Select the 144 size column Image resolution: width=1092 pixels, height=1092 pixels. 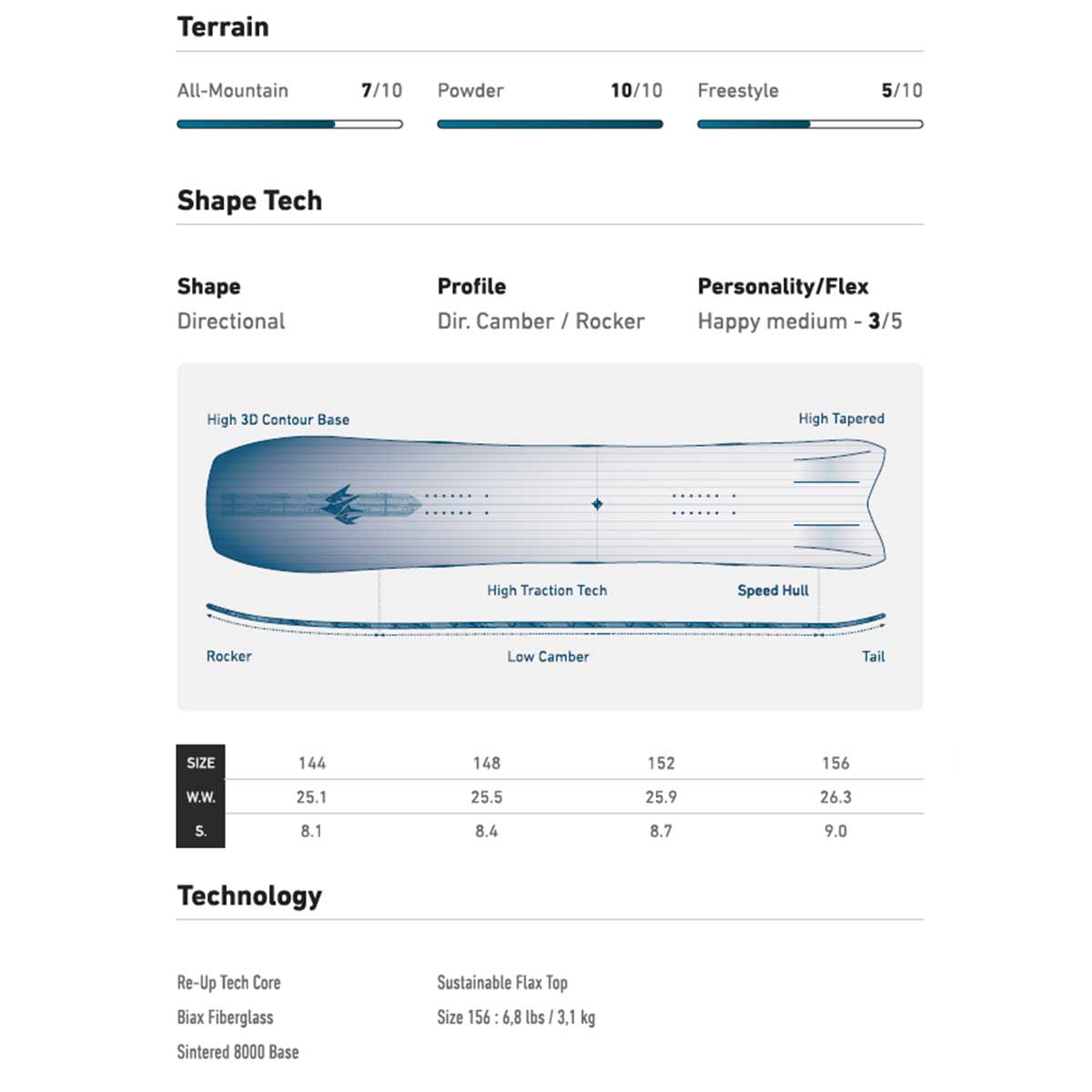311,763
